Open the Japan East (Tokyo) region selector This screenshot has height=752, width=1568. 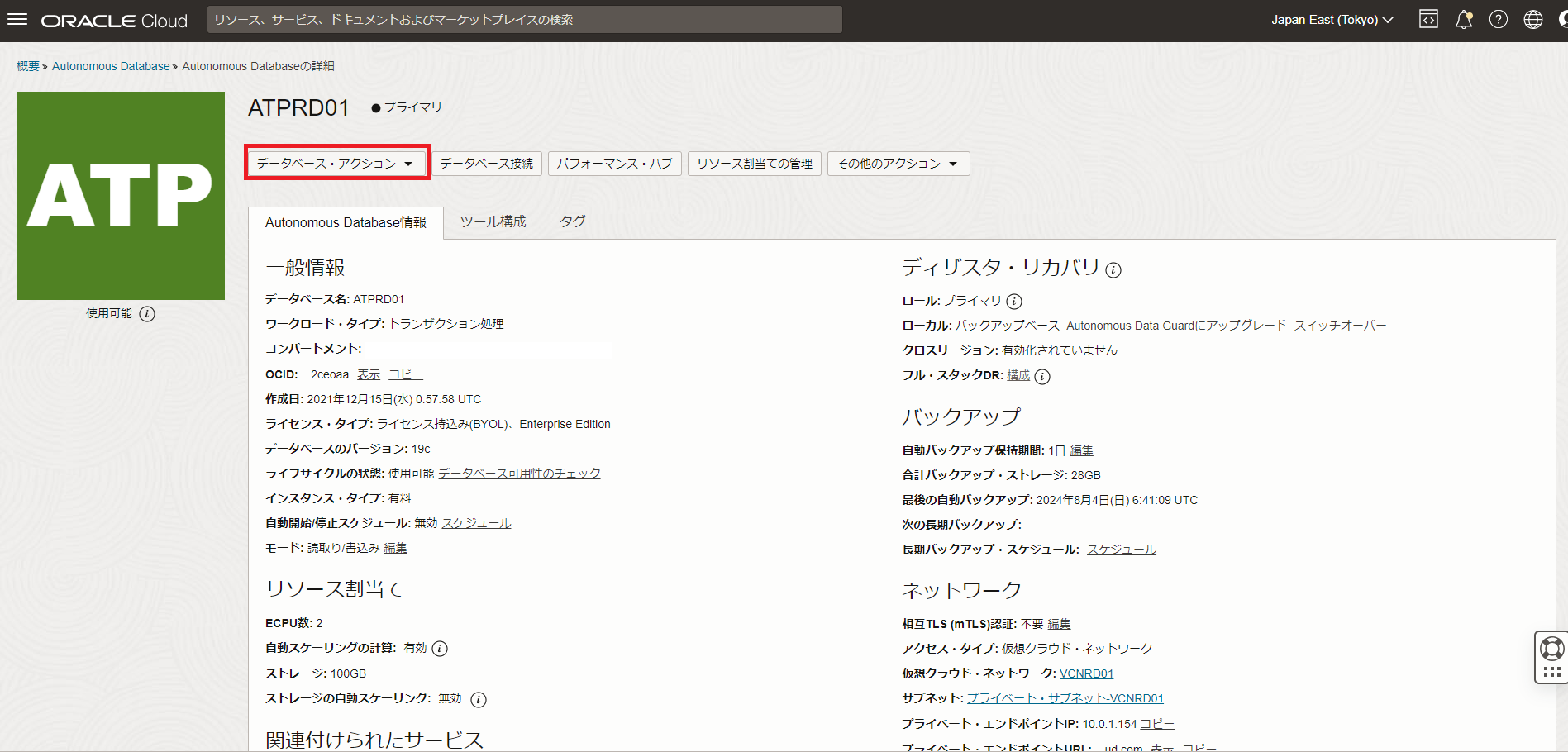tap(1331, 19)
